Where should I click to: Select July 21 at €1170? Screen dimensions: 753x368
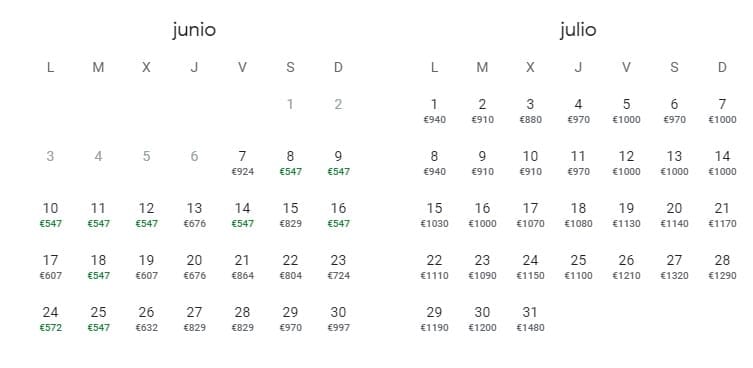tap(722, 215)
